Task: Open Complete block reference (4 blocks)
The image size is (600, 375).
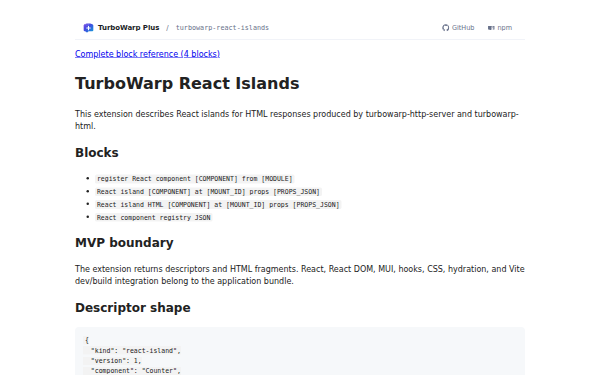Action: point(147,54)
